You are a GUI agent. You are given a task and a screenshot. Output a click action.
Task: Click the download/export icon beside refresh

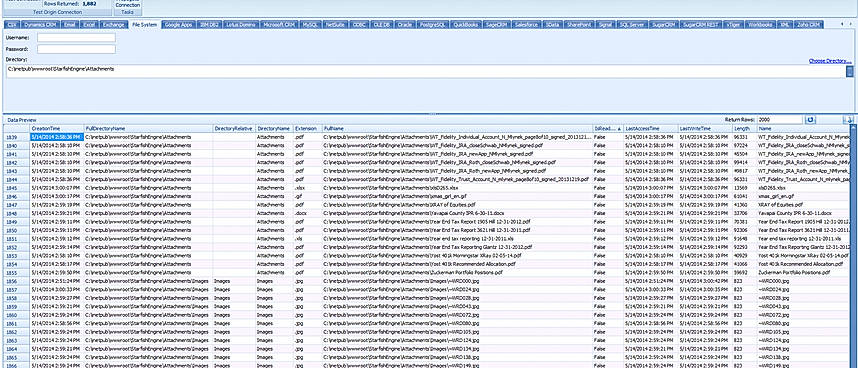coord(848,119)
